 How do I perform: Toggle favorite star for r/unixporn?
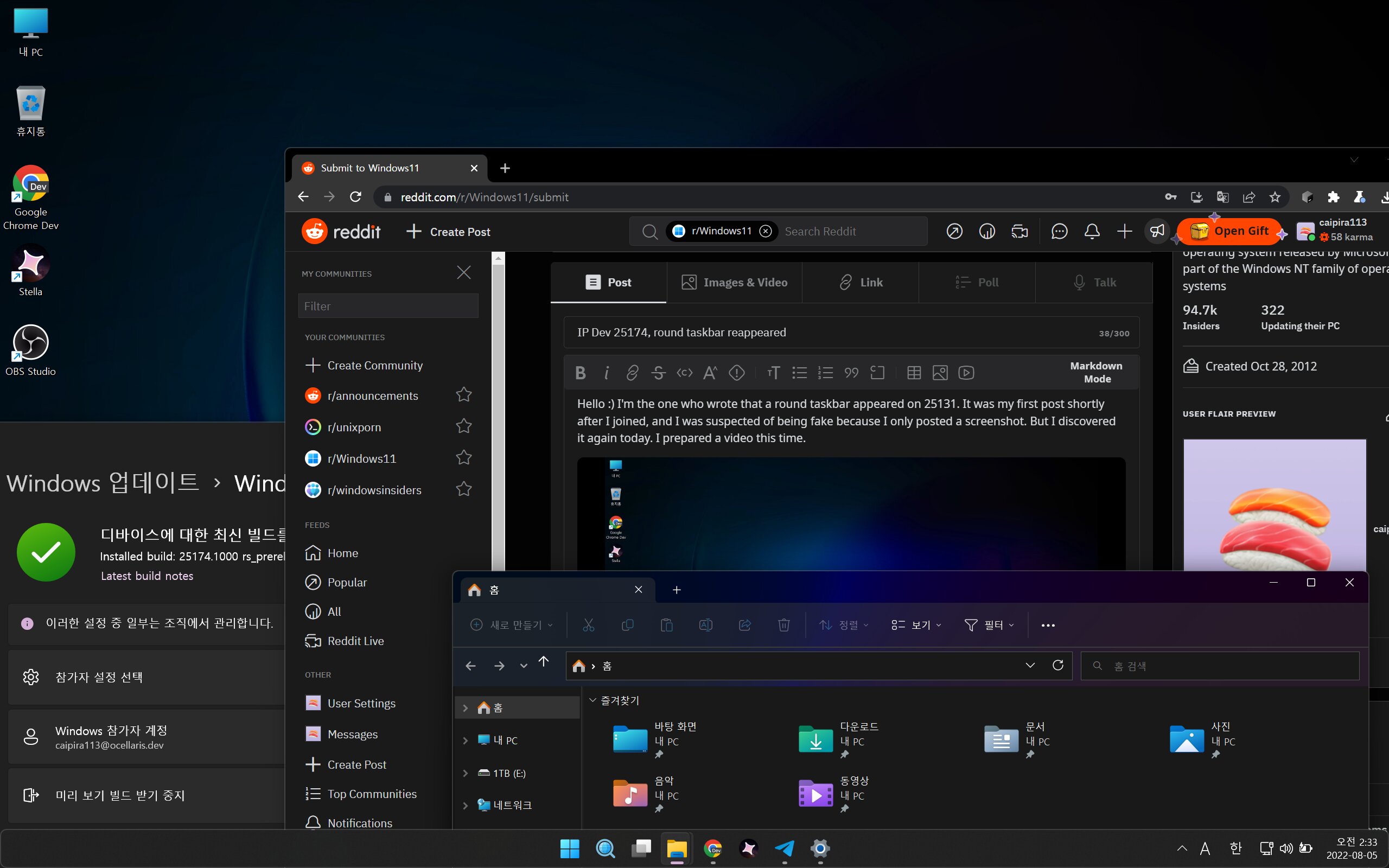pos(464,426)
